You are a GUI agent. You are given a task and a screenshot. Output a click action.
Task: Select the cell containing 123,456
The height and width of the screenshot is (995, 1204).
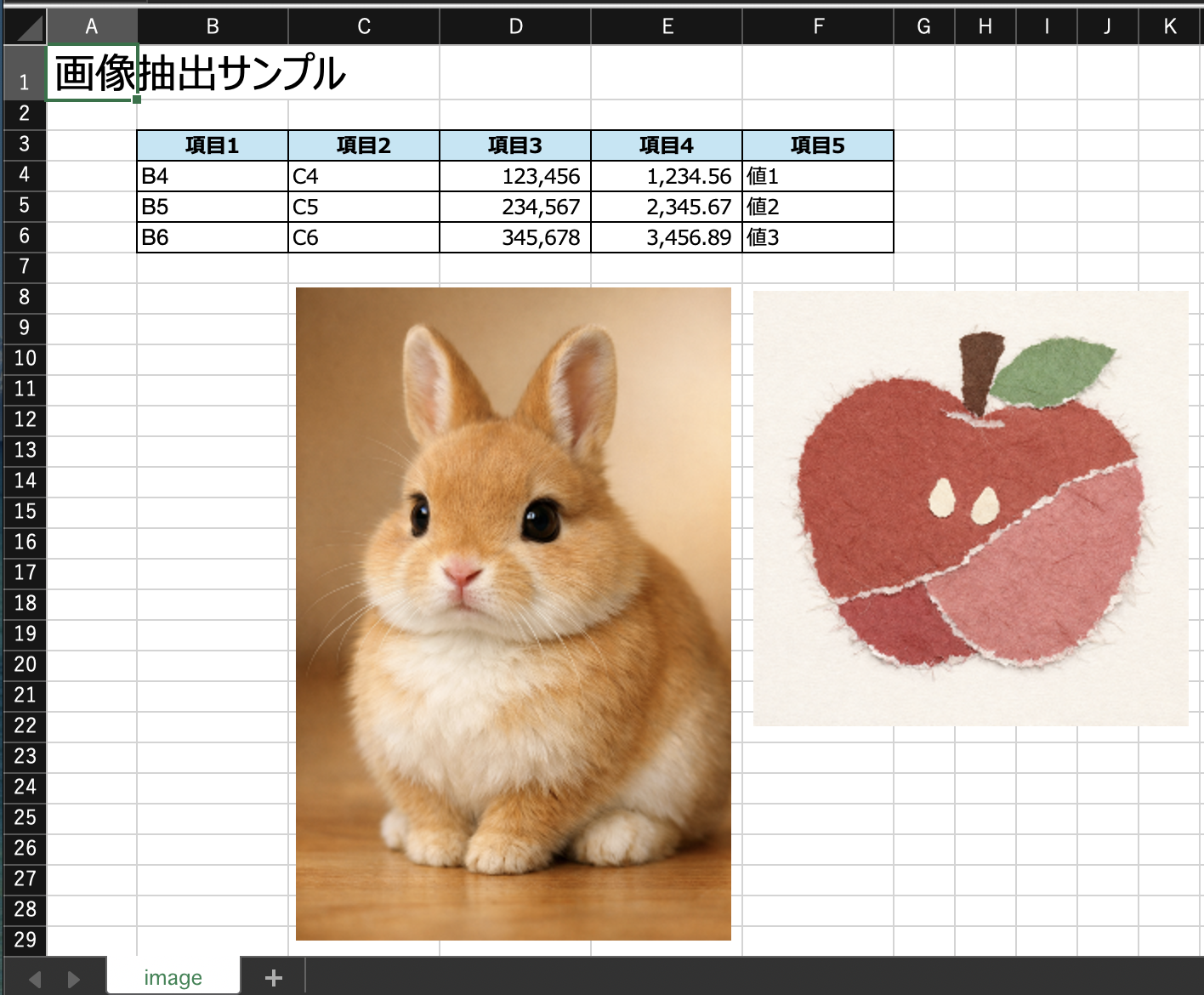coord(514,175)
